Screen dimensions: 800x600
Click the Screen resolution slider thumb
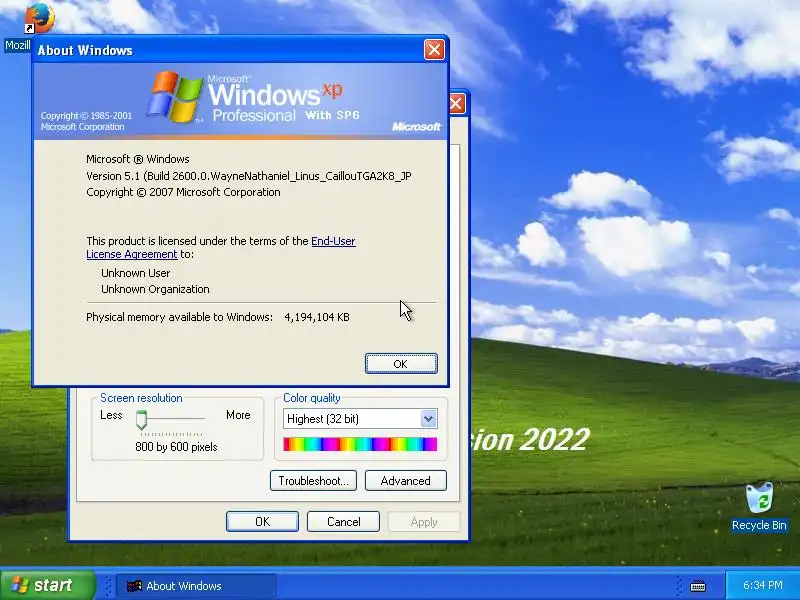[141, 419]
